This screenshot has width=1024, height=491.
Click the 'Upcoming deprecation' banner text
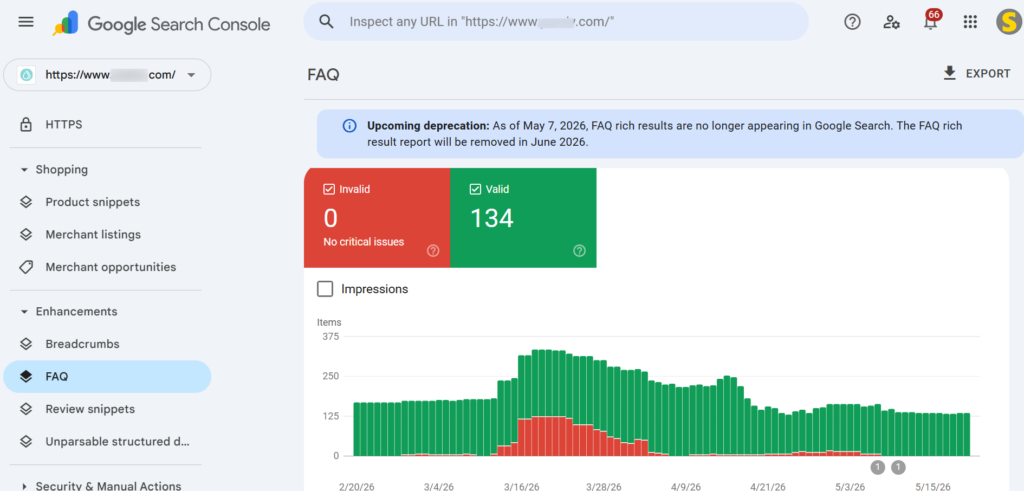coord(428,125)
